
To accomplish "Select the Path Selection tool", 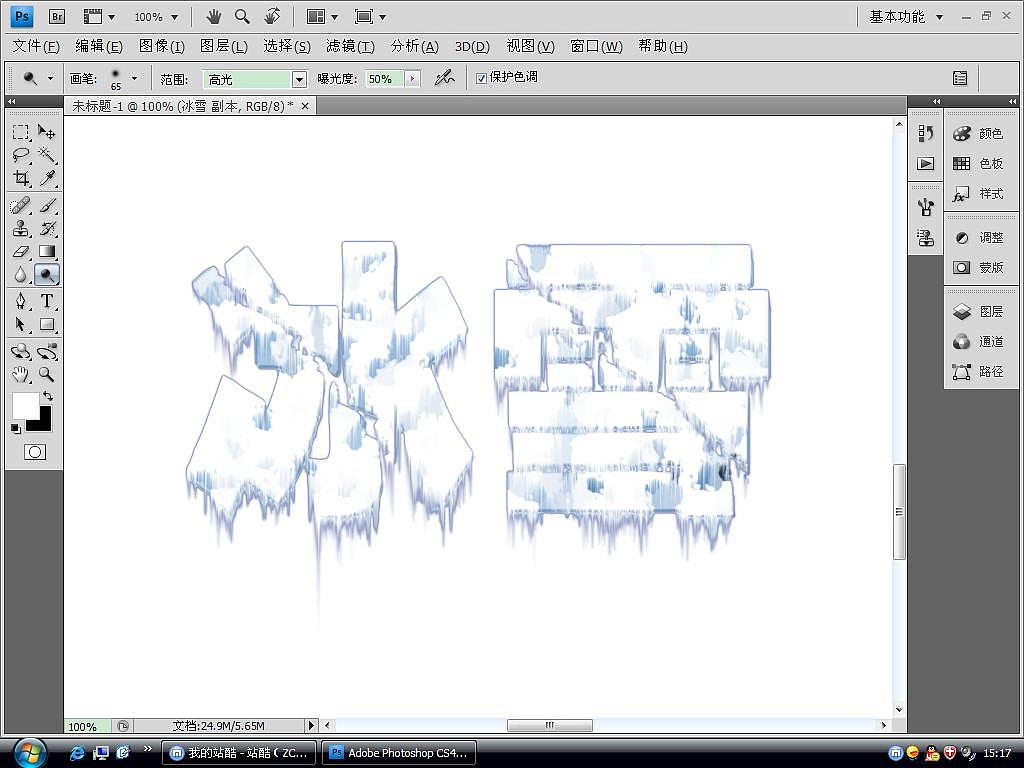I will [x=21, y=324].
